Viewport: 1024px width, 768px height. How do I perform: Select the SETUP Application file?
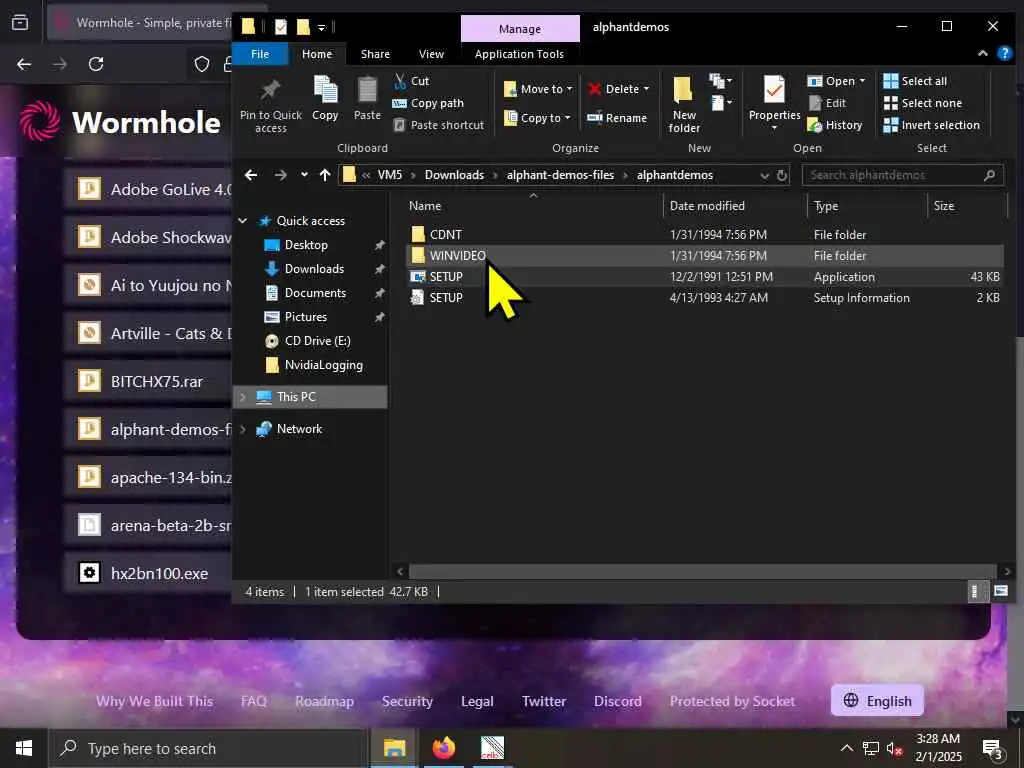[x=705, y=277]
